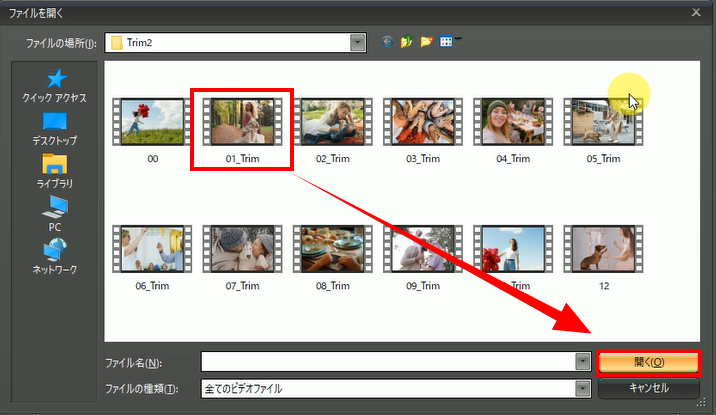716x415 pixels.
Task: Click in the file name input field
Action: click(x=388, y=362)
